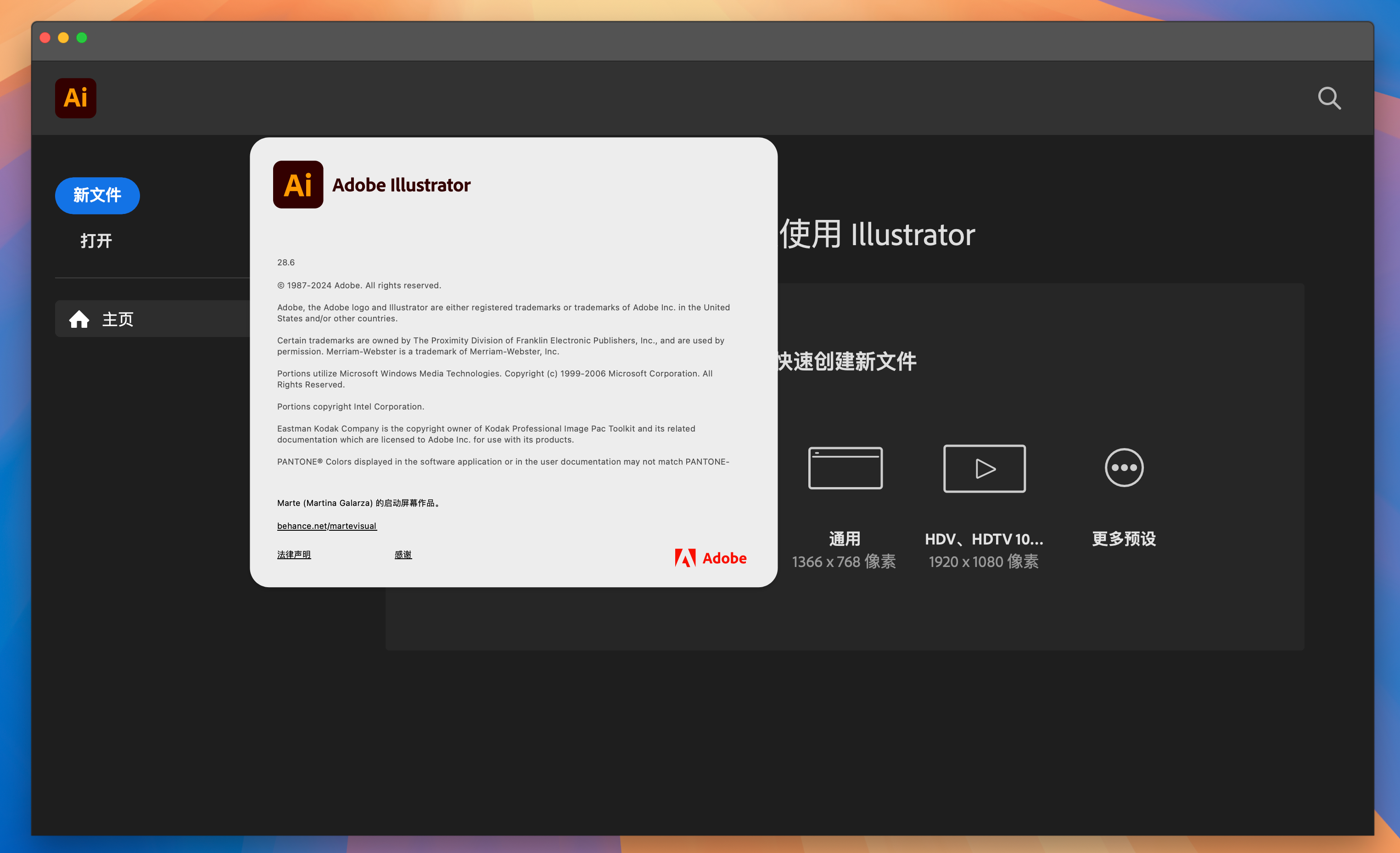Go to the 主页 sidebar item
Viewport: 1400px width, 853px height.
[x=152, y=319]
